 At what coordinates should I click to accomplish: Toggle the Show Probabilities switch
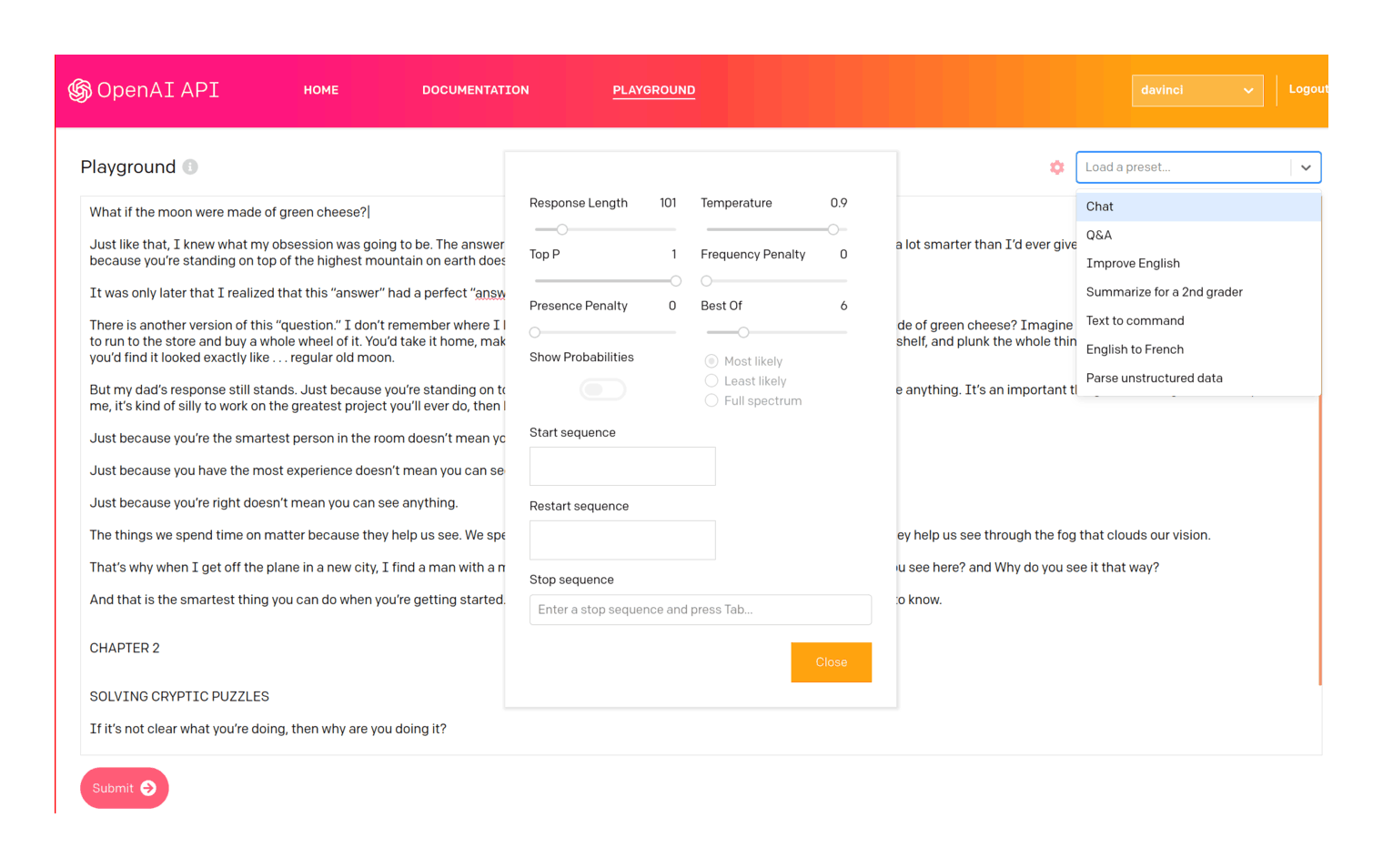click(602, 389)
